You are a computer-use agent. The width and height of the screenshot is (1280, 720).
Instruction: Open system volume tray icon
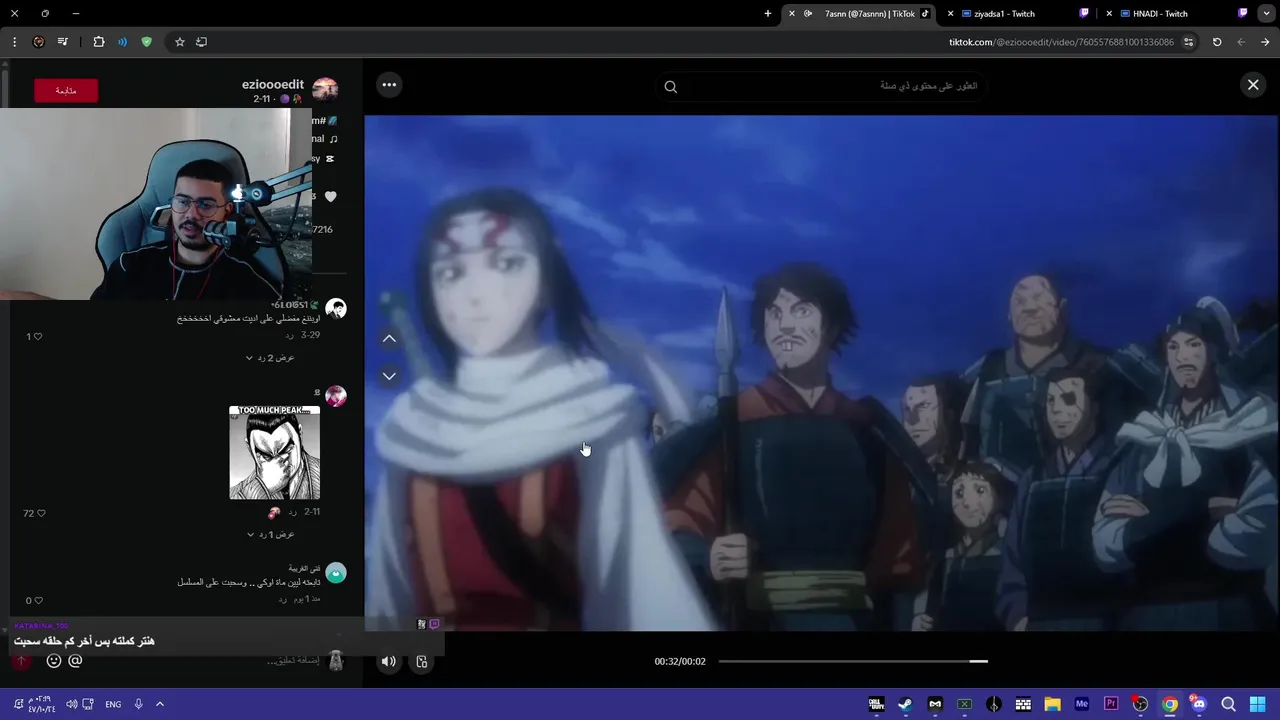(71, 704)
